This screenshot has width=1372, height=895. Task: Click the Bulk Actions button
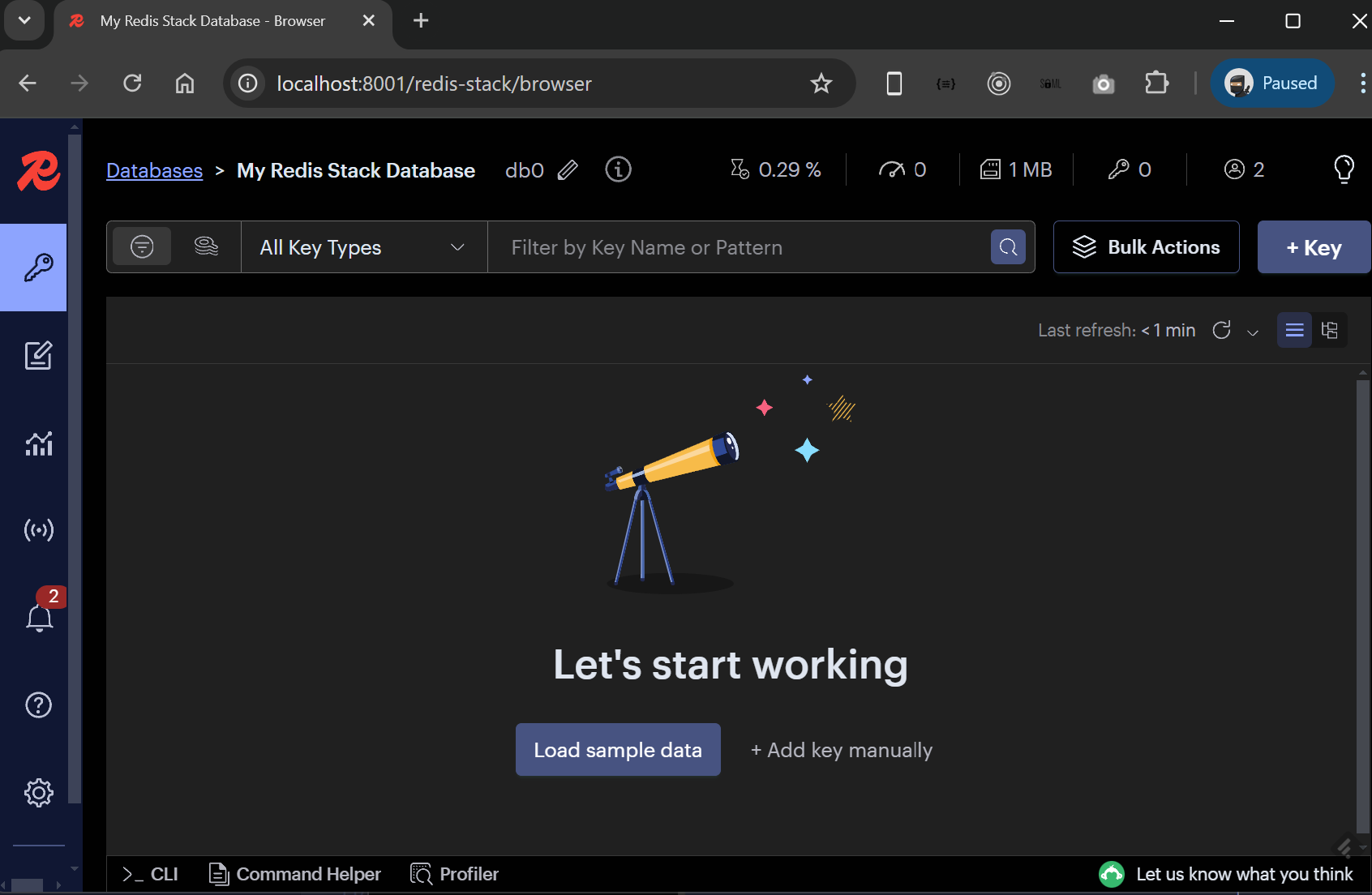click(1146, 247)
